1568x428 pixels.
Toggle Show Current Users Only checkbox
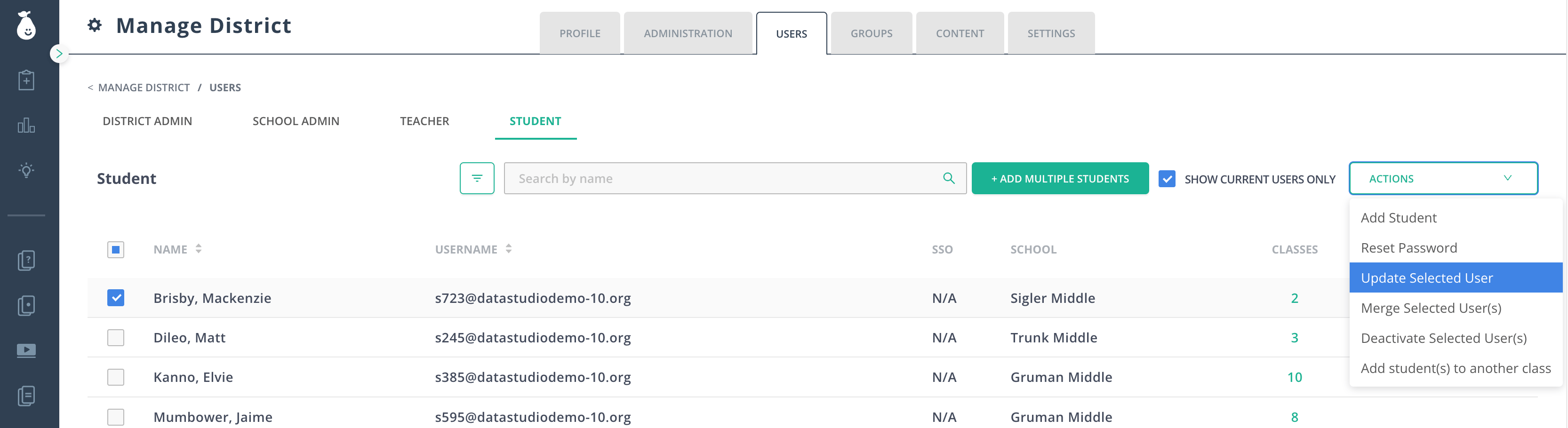click(x=1167, y=179)
